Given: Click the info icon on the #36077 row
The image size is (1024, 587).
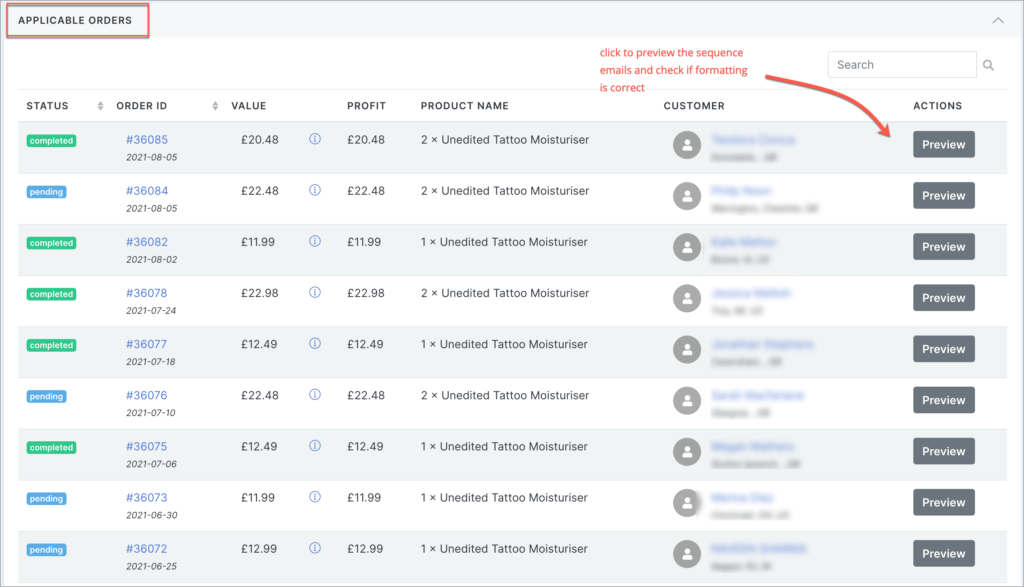Looking at the screenshot, I should click(x=315, y=344).
